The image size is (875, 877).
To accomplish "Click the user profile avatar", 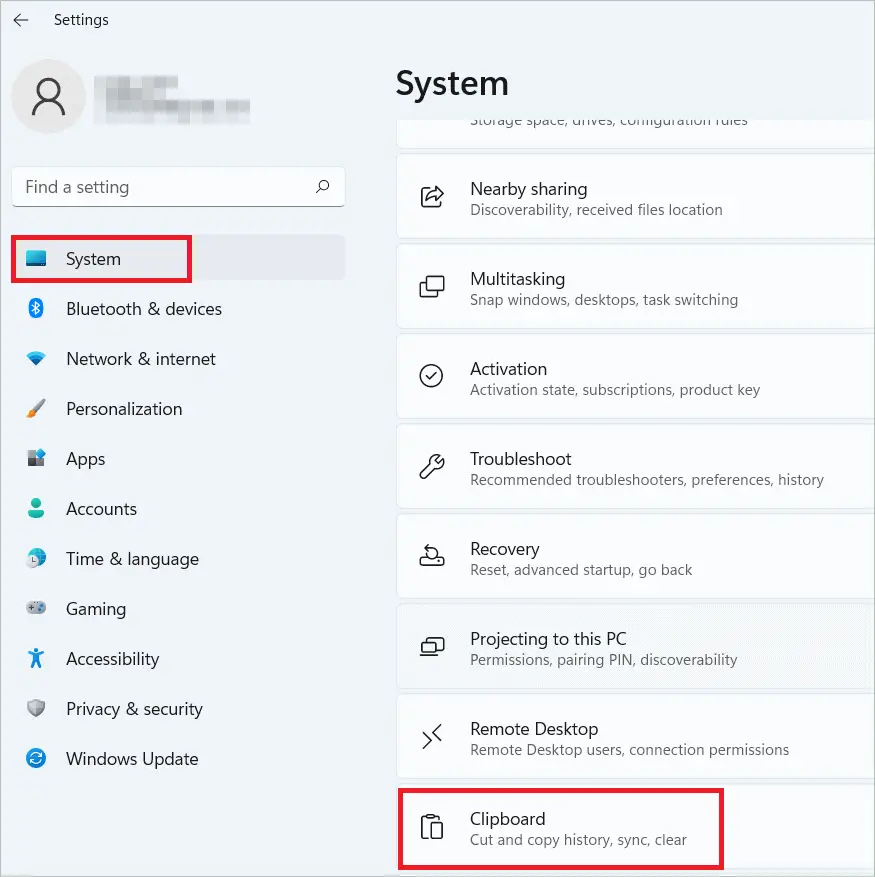I will [x=48, y=97].
